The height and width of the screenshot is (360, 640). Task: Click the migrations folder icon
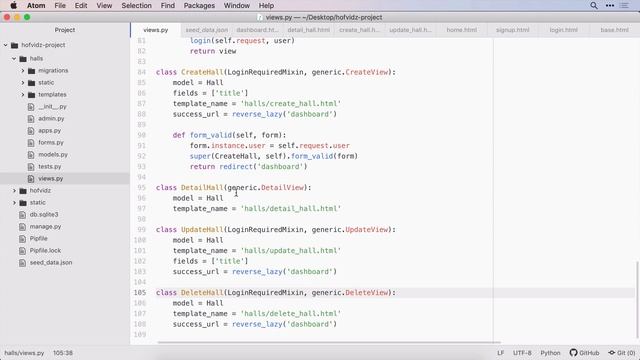31,71
